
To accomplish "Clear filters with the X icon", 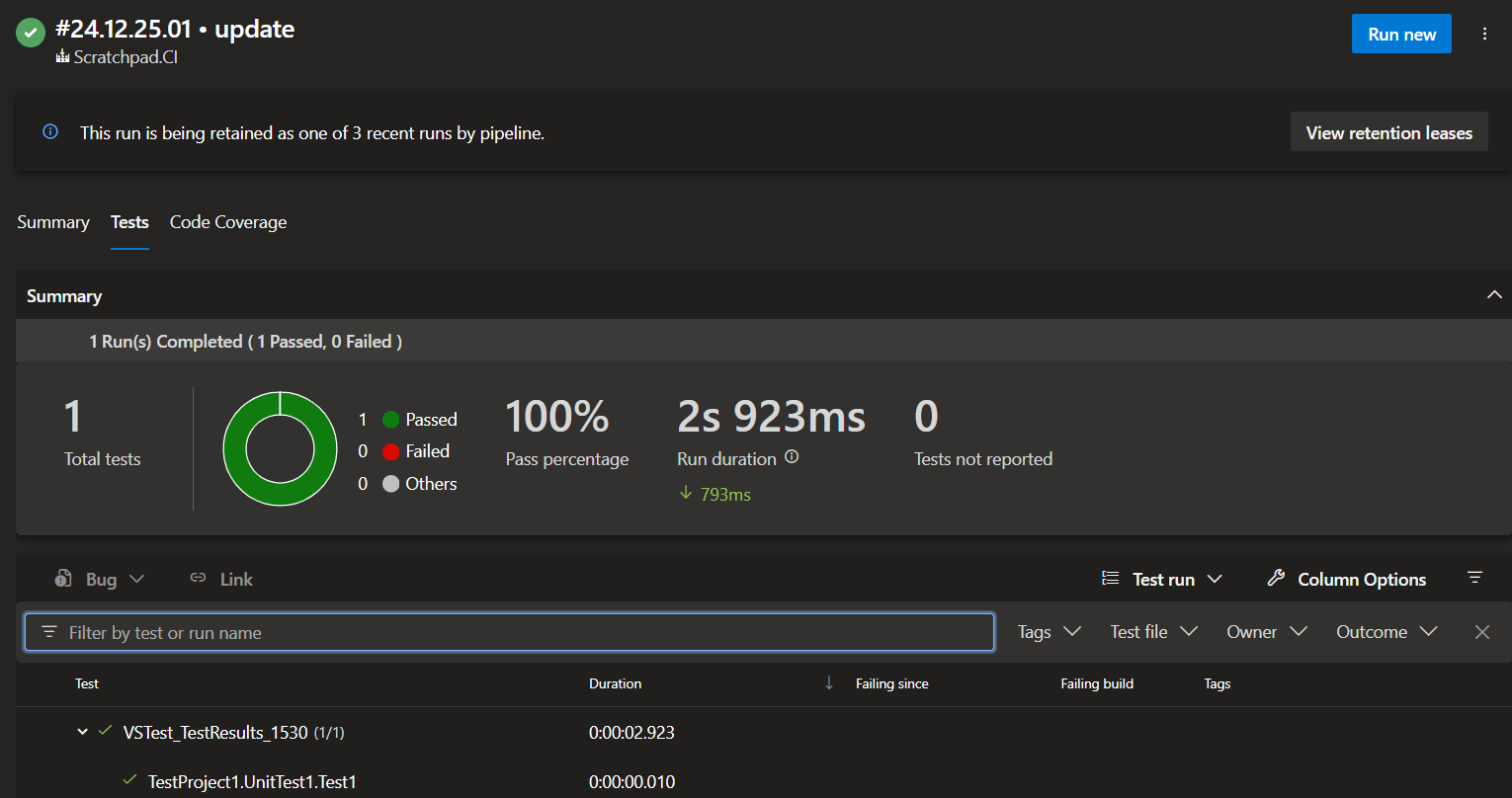I will click(x=1482, y=632).
